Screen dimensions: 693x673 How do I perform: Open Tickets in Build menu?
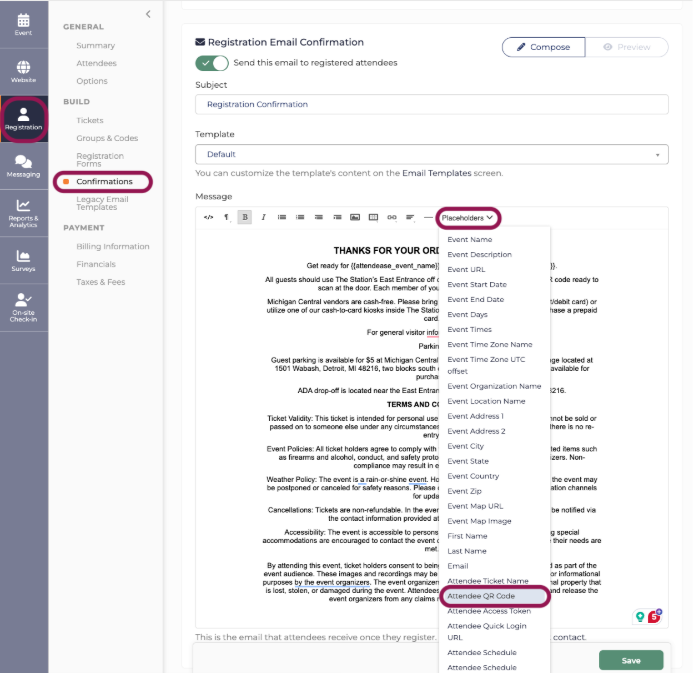[90, 120]
